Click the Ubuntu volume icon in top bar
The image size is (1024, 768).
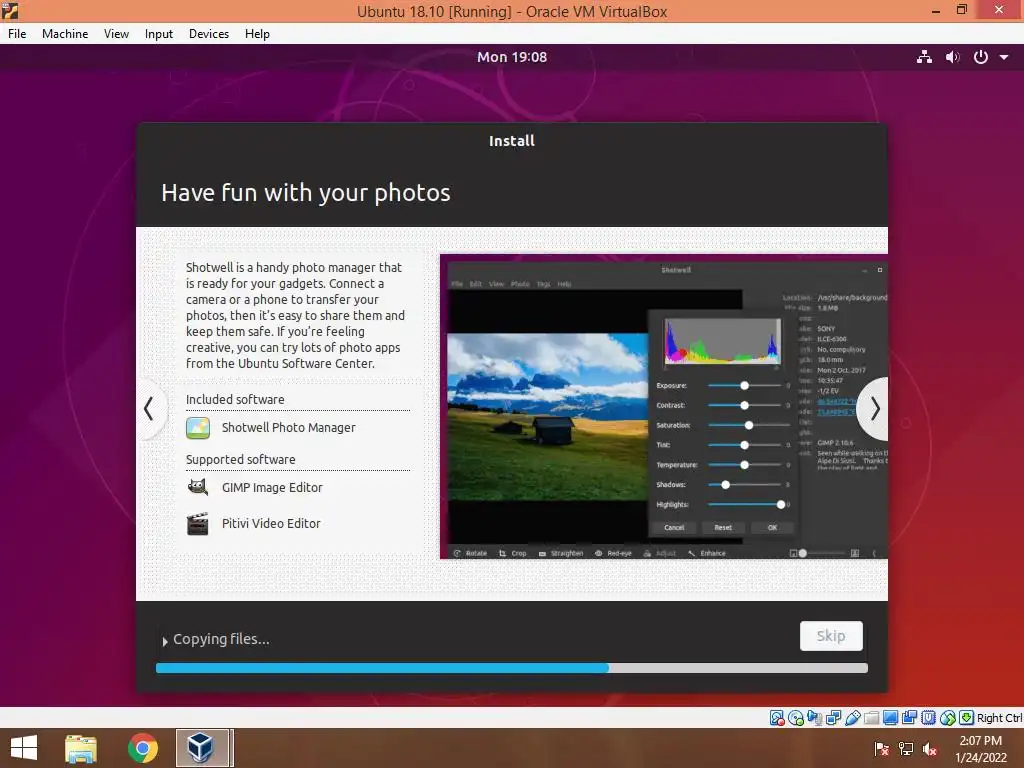953,57
